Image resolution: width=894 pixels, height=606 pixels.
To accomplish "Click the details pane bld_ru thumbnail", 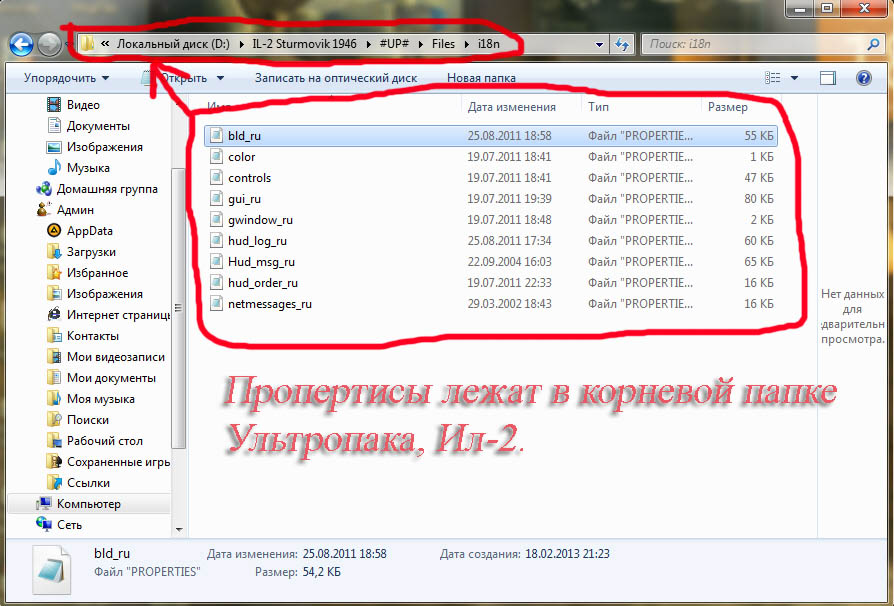I will 52,570.
